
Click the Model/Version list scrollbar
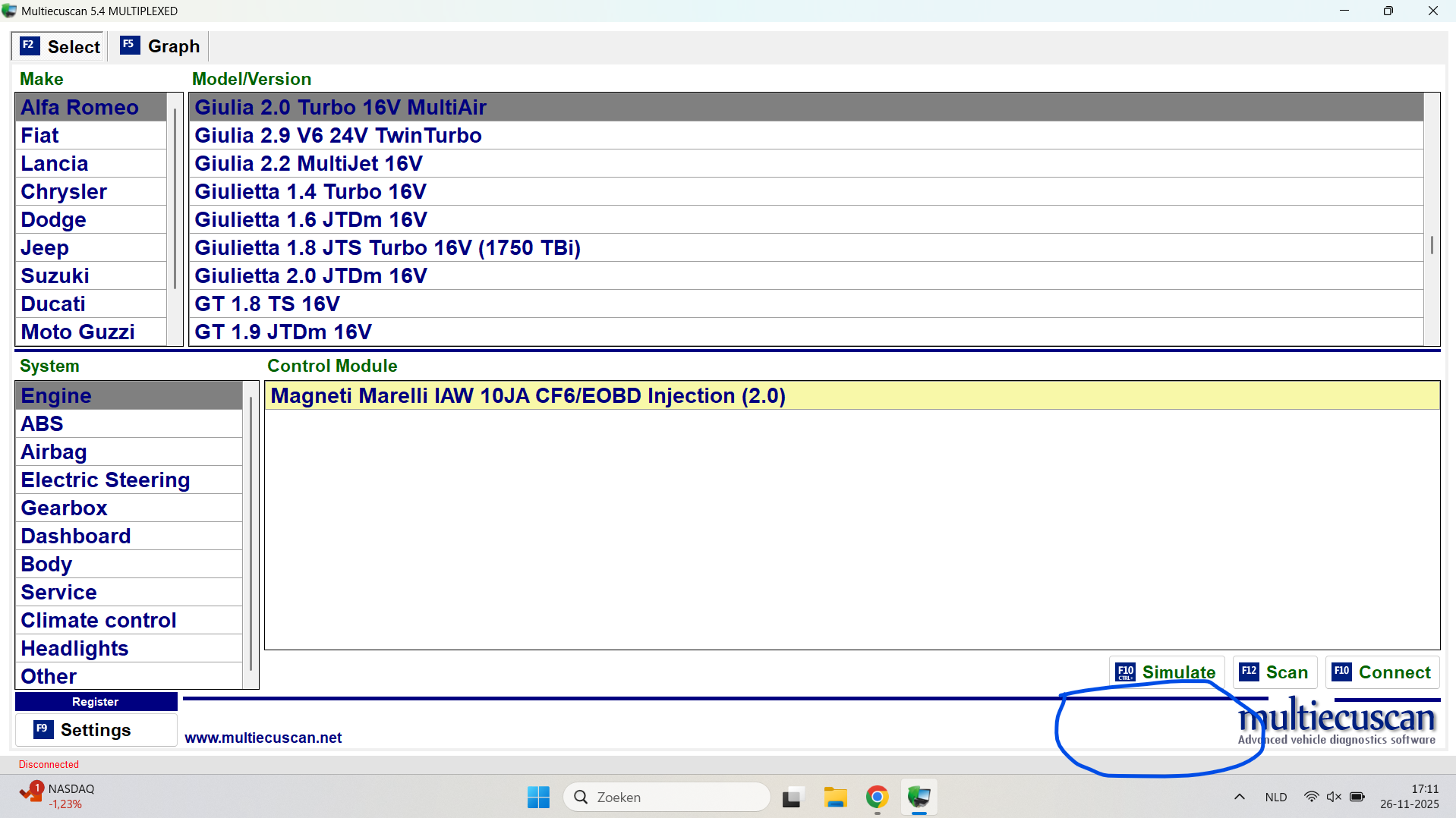tap(1432, 244)
